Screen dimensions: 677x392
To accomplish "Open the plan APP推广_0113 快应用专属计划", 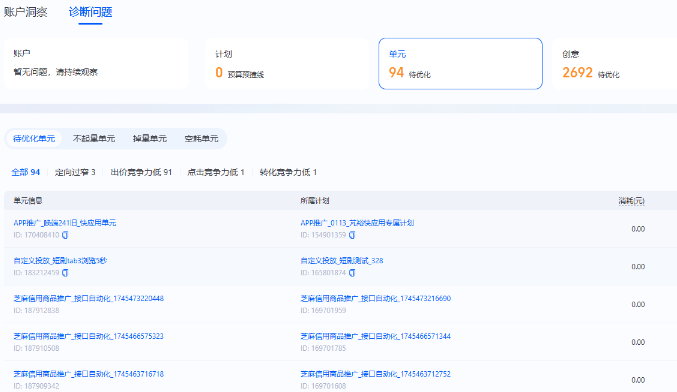I will pyautogui.click(x=357, y=223).
